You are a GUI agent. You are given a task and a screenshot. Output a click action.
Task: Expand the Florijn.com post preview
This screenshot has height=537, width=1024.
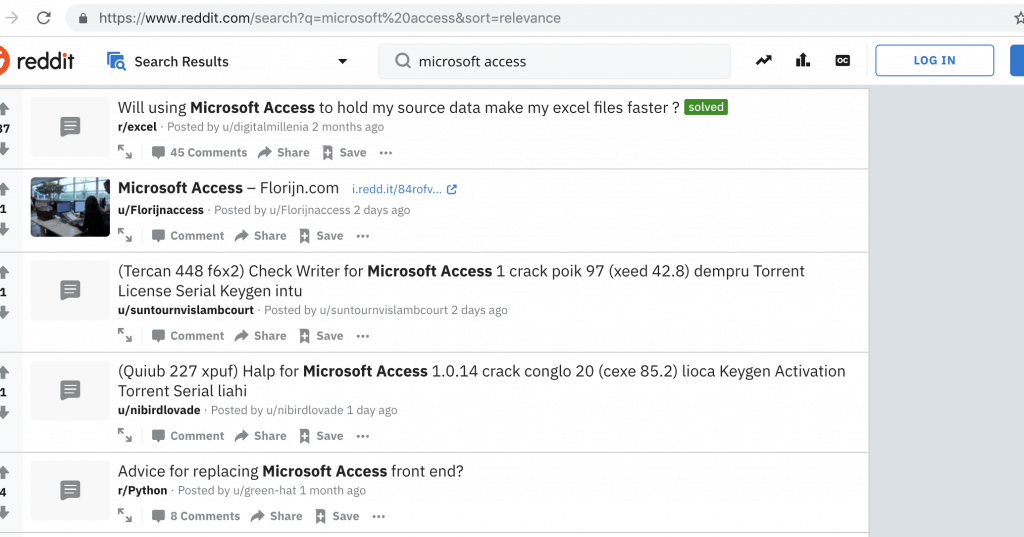coord(125,236)
